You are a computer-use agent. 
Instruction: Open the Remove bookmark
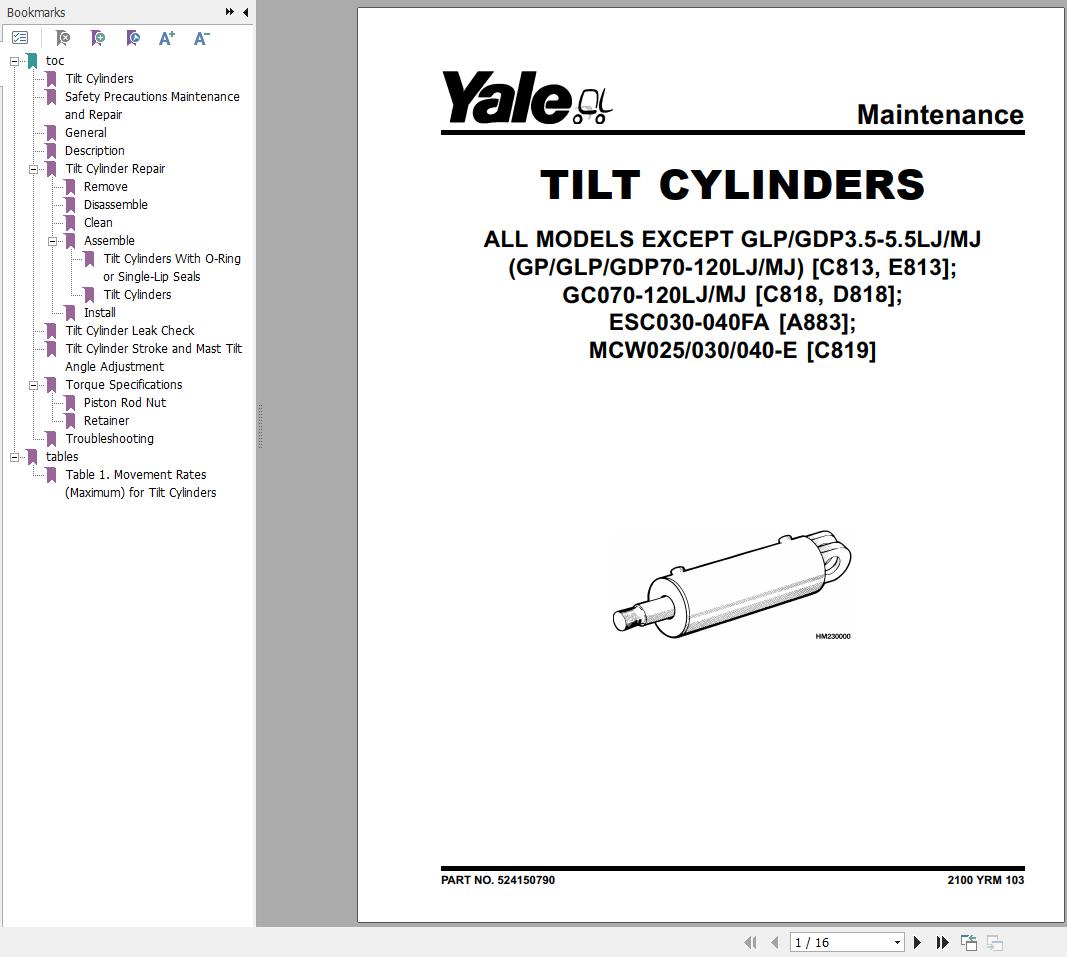[x=105, y=186]
